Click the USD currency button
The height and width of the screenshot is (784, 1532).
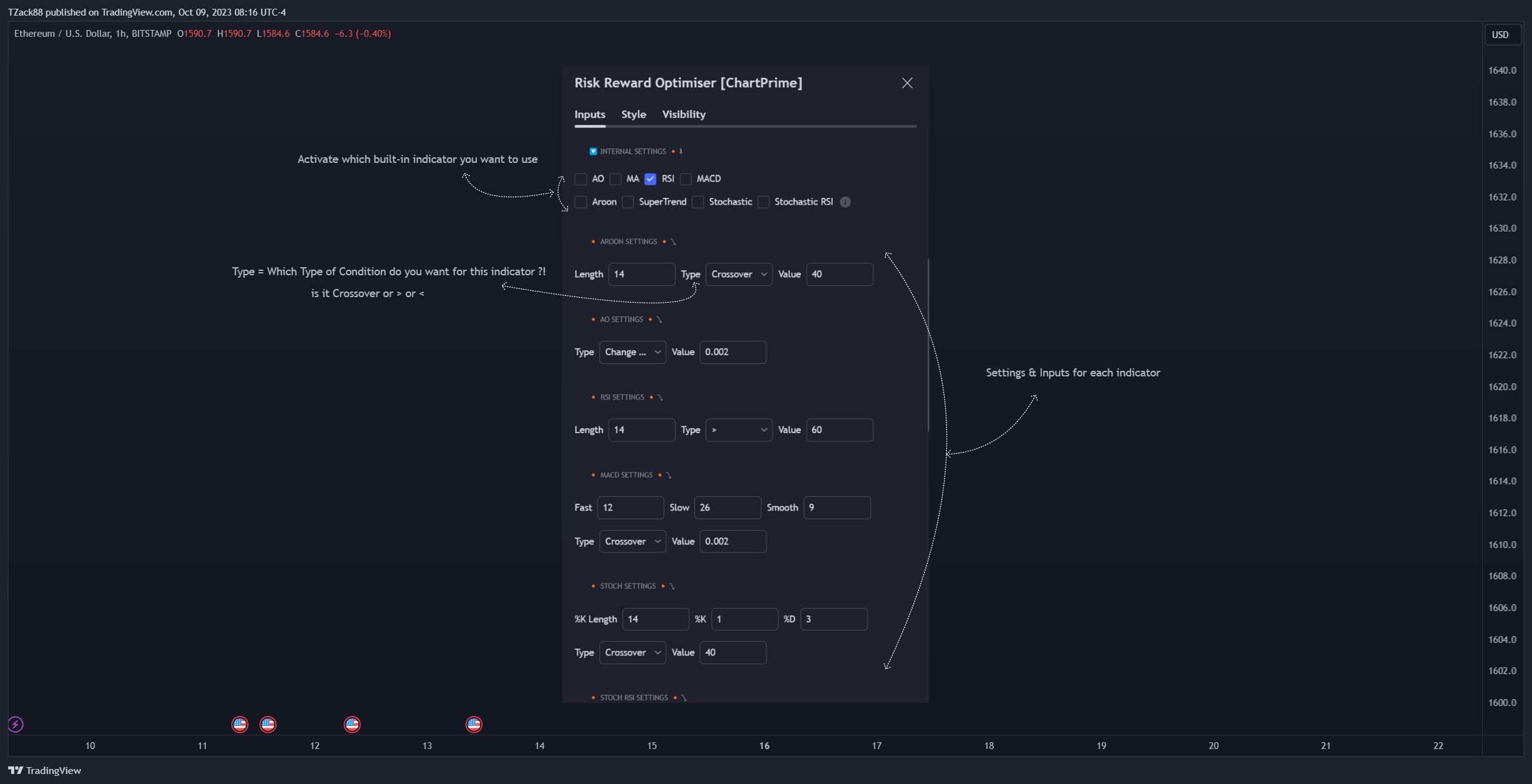1500,35
